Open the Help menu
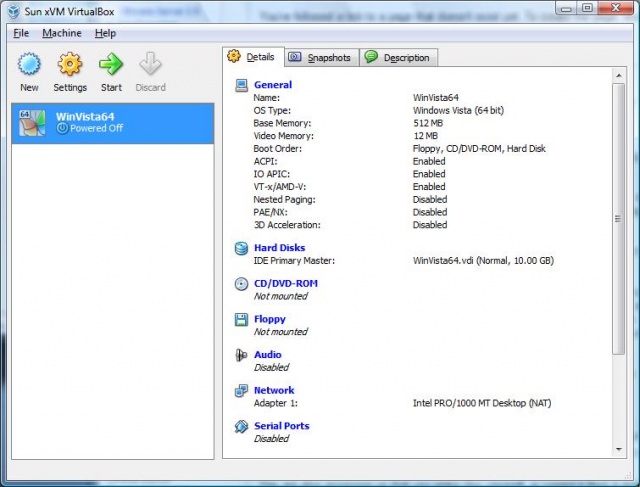 coord(105,33)
